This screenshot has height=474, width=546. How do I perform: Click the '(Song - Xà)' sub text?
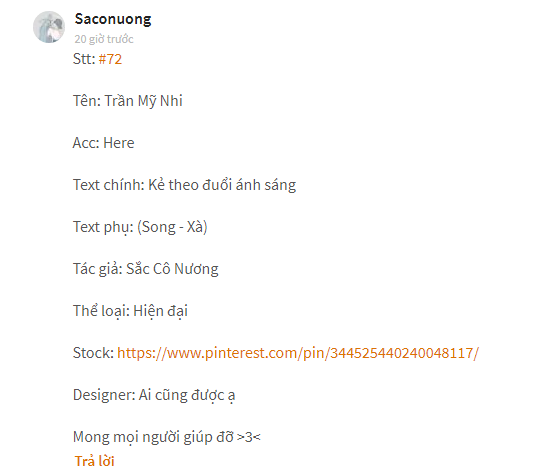click(172, 227)
